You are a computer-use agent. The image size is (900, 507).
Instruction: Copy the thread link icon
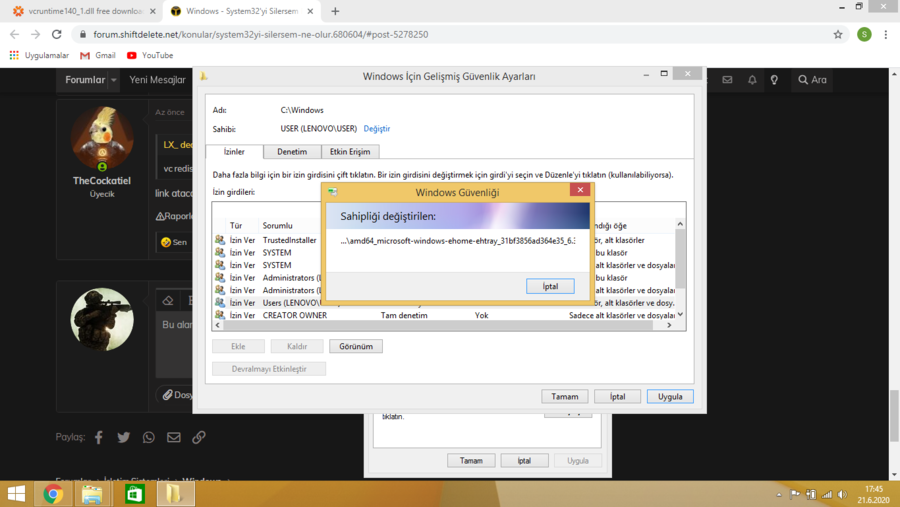pyautogui.click(x=199, y=438)
